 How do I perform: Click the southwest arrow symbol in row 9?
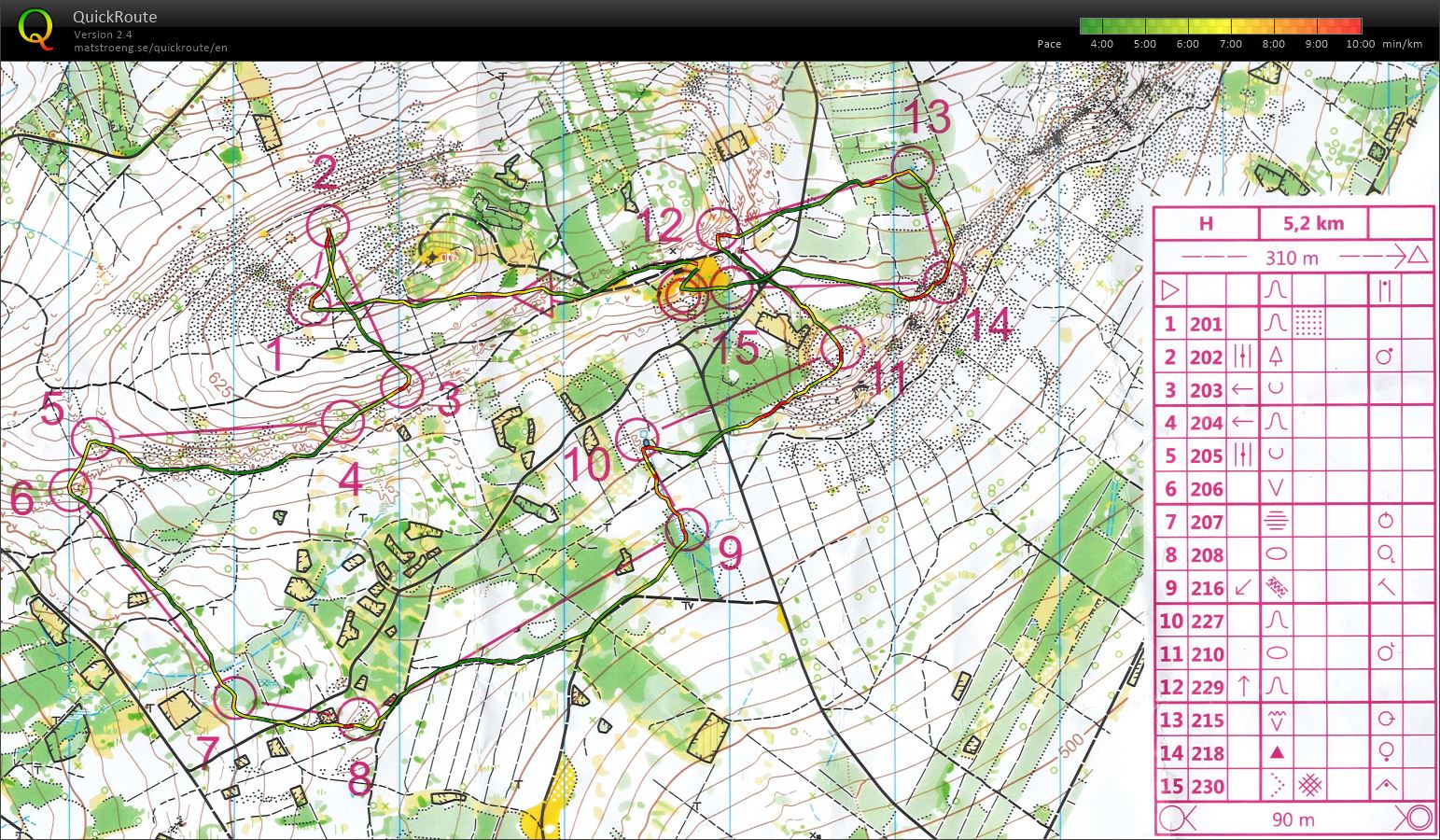click(1242, 588)
